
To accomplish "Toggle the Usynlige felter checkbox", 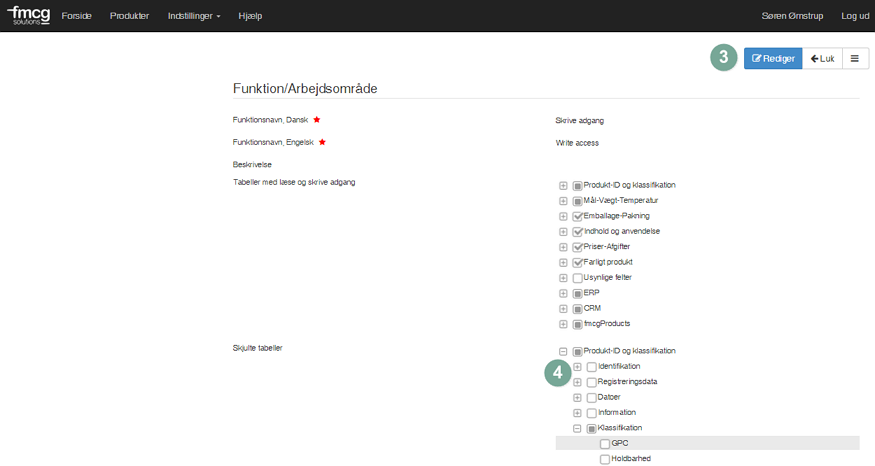I will click(x=577, y=277).
